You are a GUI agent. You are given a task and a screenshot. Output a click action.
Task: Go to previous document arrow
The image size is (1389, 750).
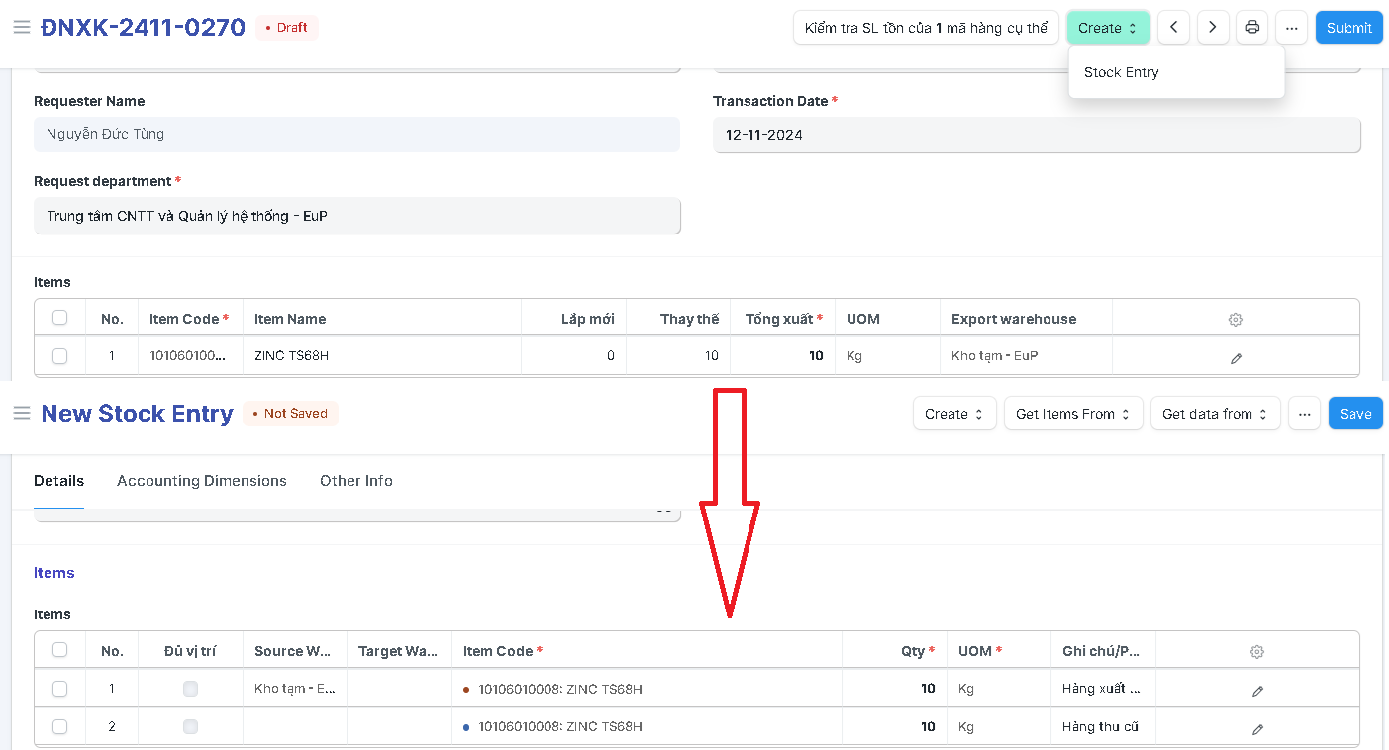(x=1173, y=28)
